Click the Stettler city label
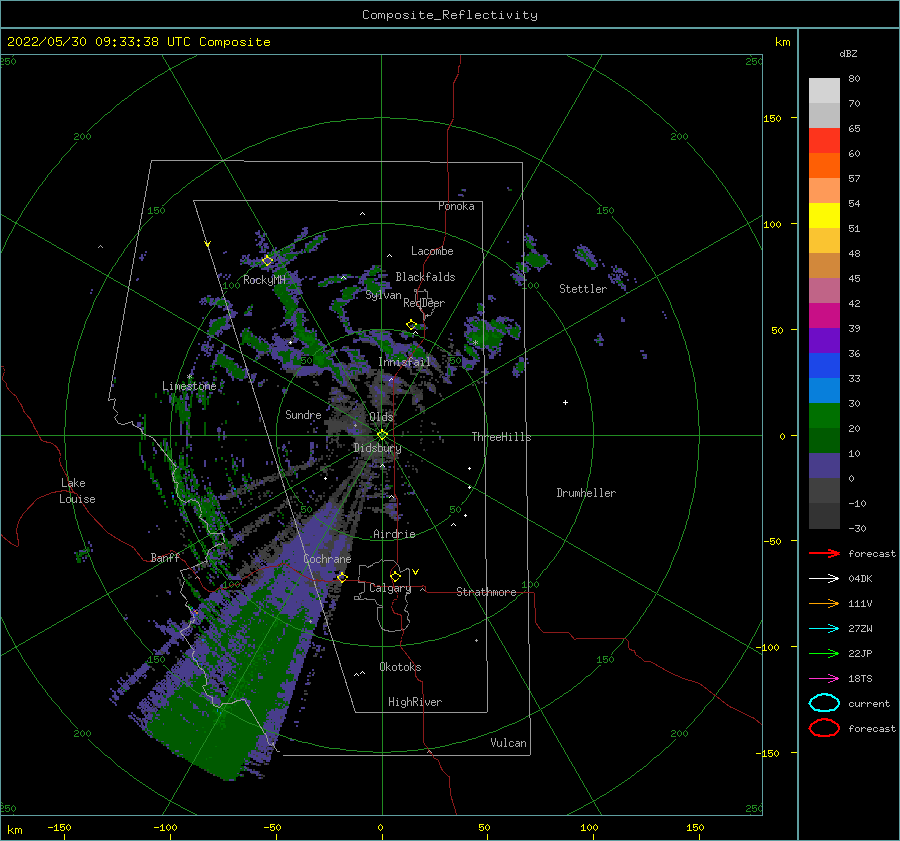Viewport: 900px width, 841px height. (x=583, y=289)
